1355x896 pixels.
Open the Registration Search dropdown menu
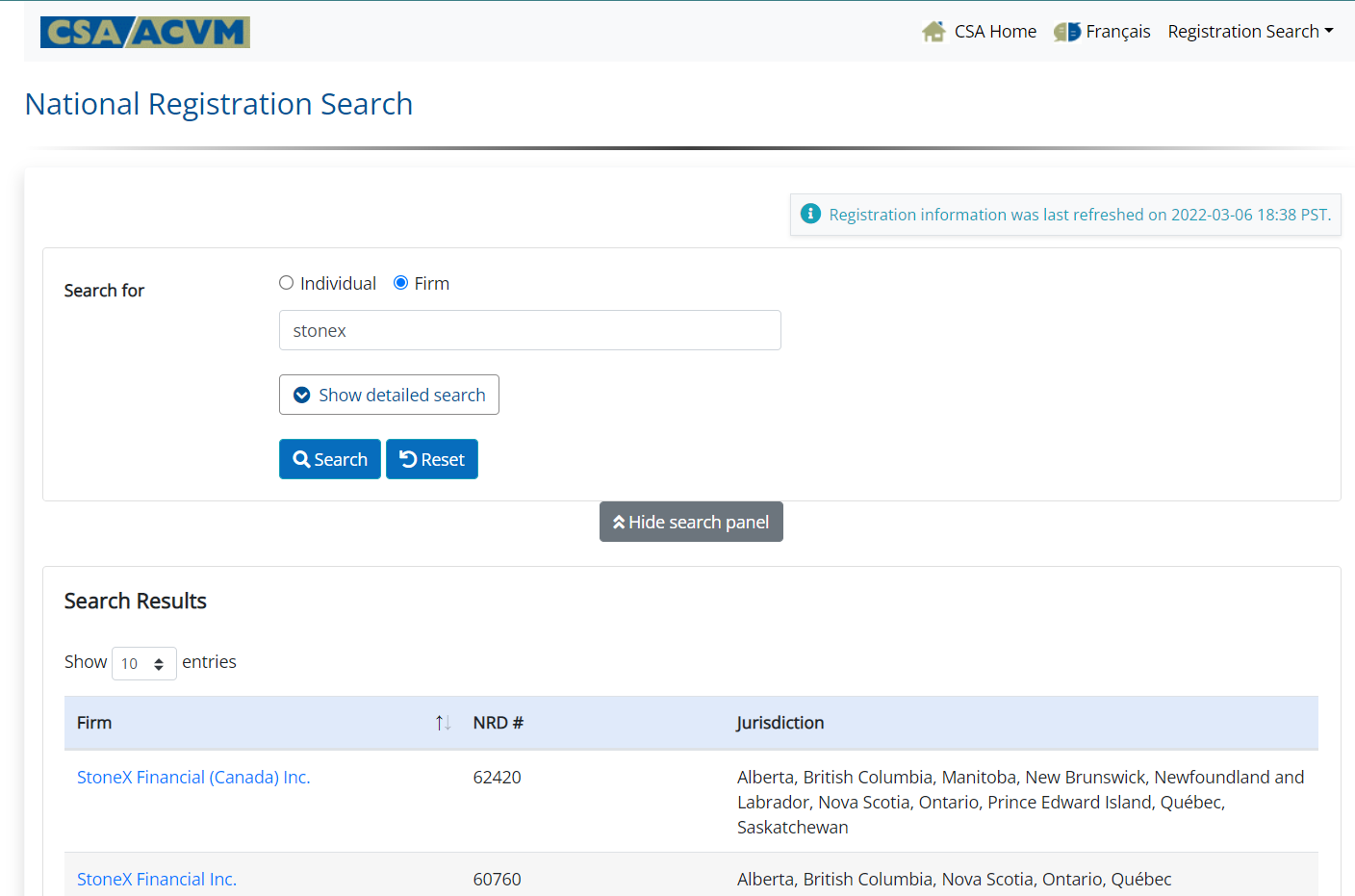coord(1250,32)
